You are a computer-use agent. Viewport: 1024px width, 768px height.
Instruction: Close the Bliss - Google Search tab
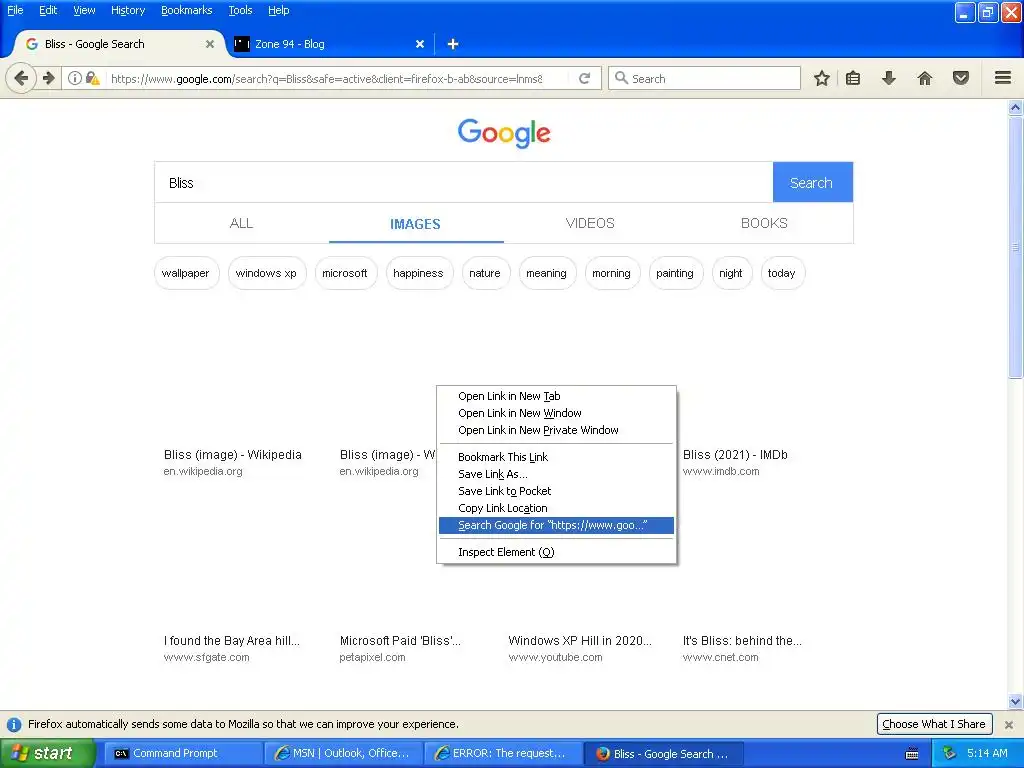click(210, 44)
